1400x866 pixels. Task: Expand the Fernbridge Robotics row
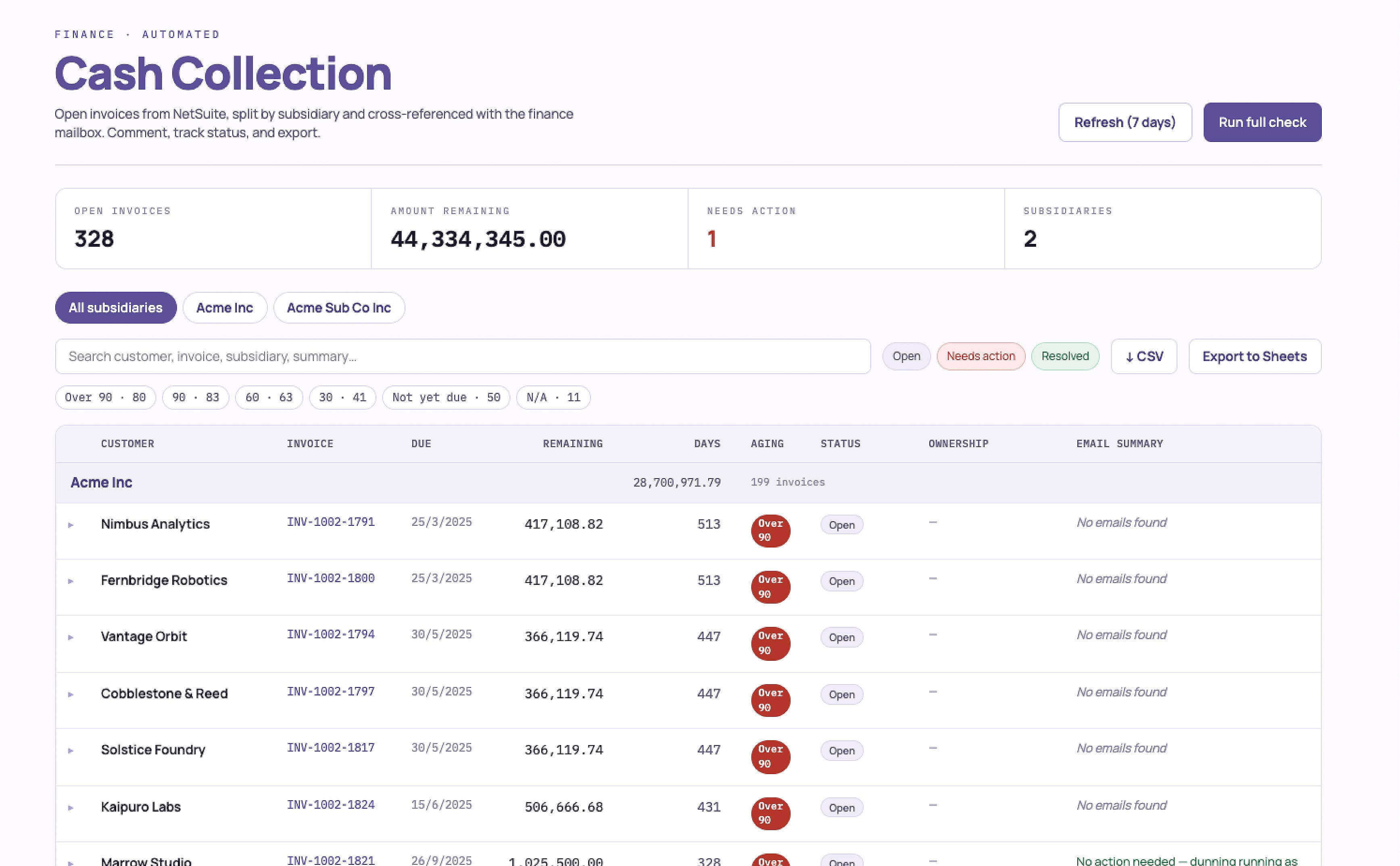(71, 581)
